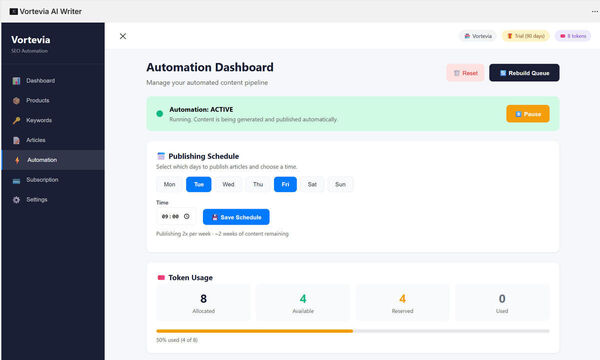The width and height of the screenshot is (600, 360).
Task: Click the pink ticket icon beside Token Usage
Action: coord(161,277)
